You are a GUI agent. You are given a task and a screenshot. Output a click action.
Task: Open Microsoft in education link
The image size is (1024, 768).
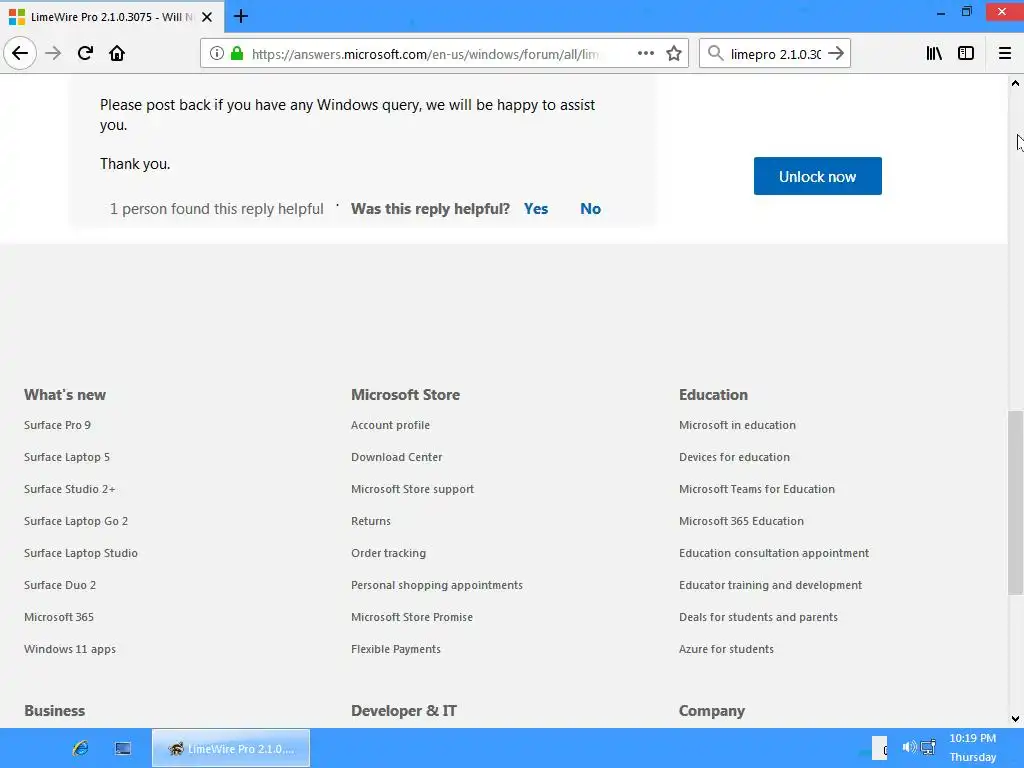(737, 425)
